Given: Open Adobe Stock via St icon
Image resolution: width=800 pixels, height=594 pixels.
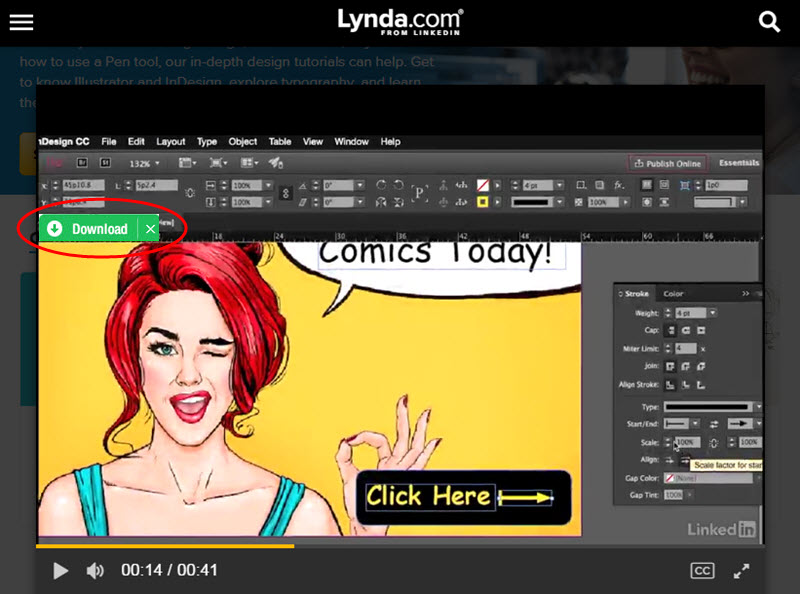Looking at the screenshot, I should click(105, 163).
